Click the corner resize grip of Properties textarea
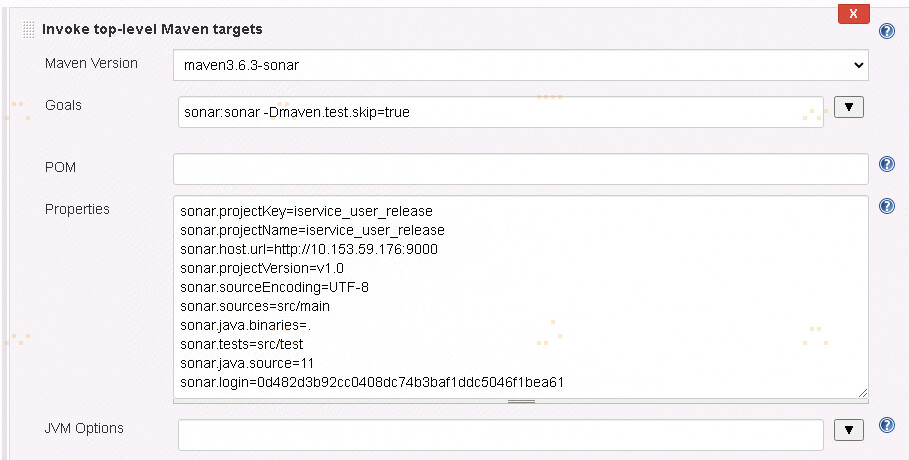 coord(863,393)
